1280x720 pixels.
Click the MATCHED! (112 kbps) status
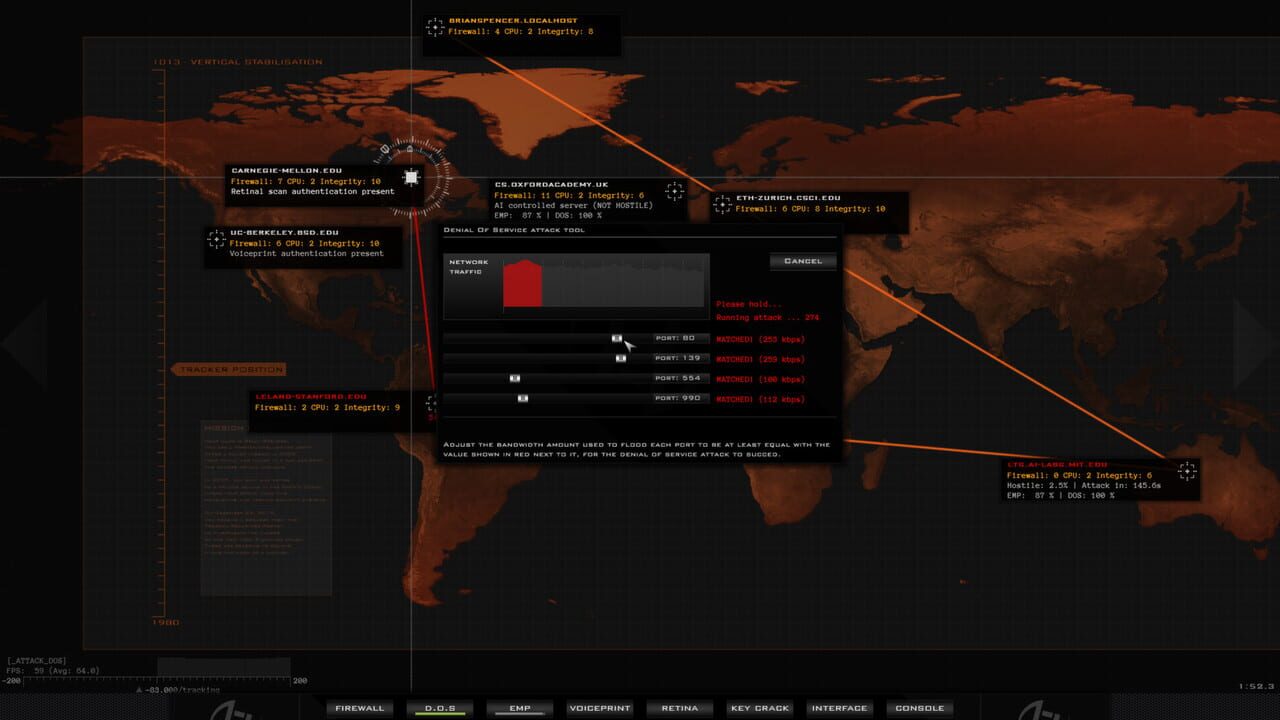(x=760, y=399)
